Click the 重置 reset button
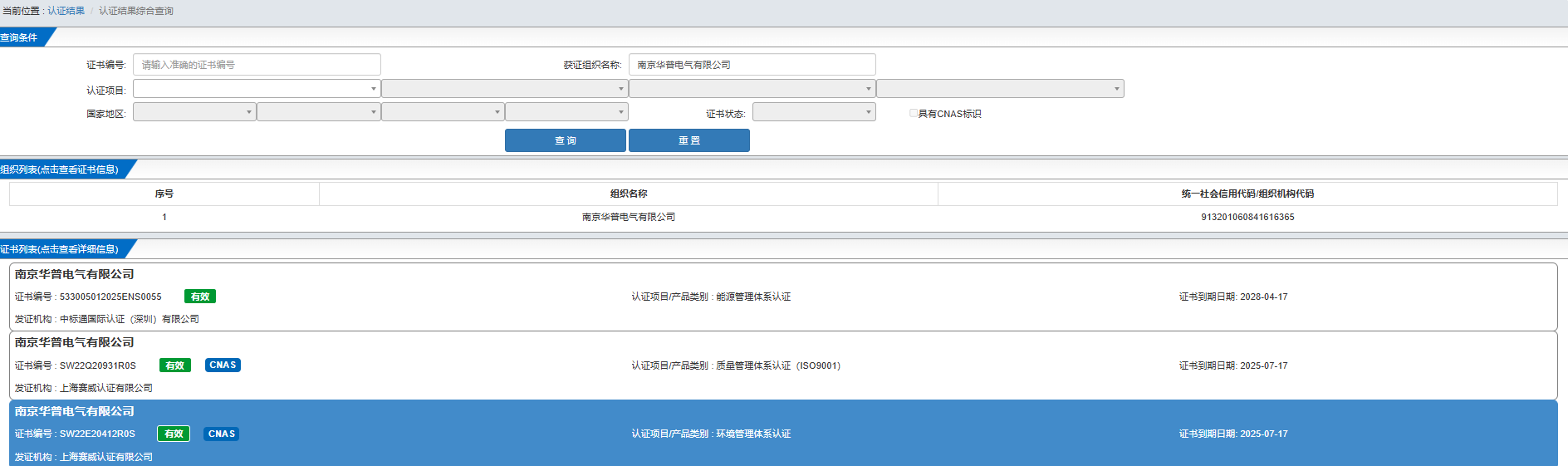This screenshot has width=1568, height=466. [x=689, y=140]
